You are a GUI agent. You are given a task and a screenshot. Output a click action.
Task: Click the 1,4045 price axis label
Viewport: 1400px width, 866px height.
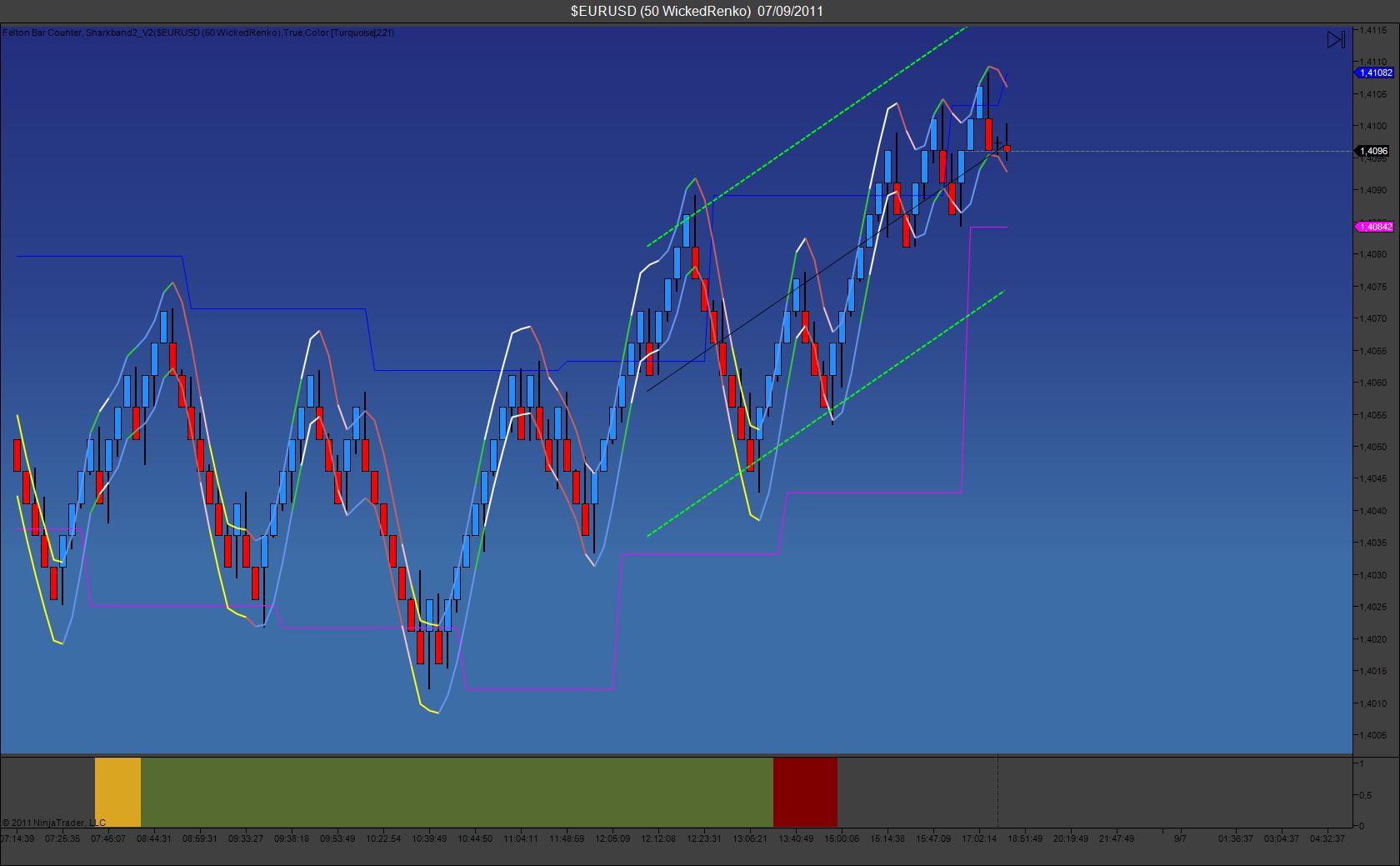coord(1372,478)
